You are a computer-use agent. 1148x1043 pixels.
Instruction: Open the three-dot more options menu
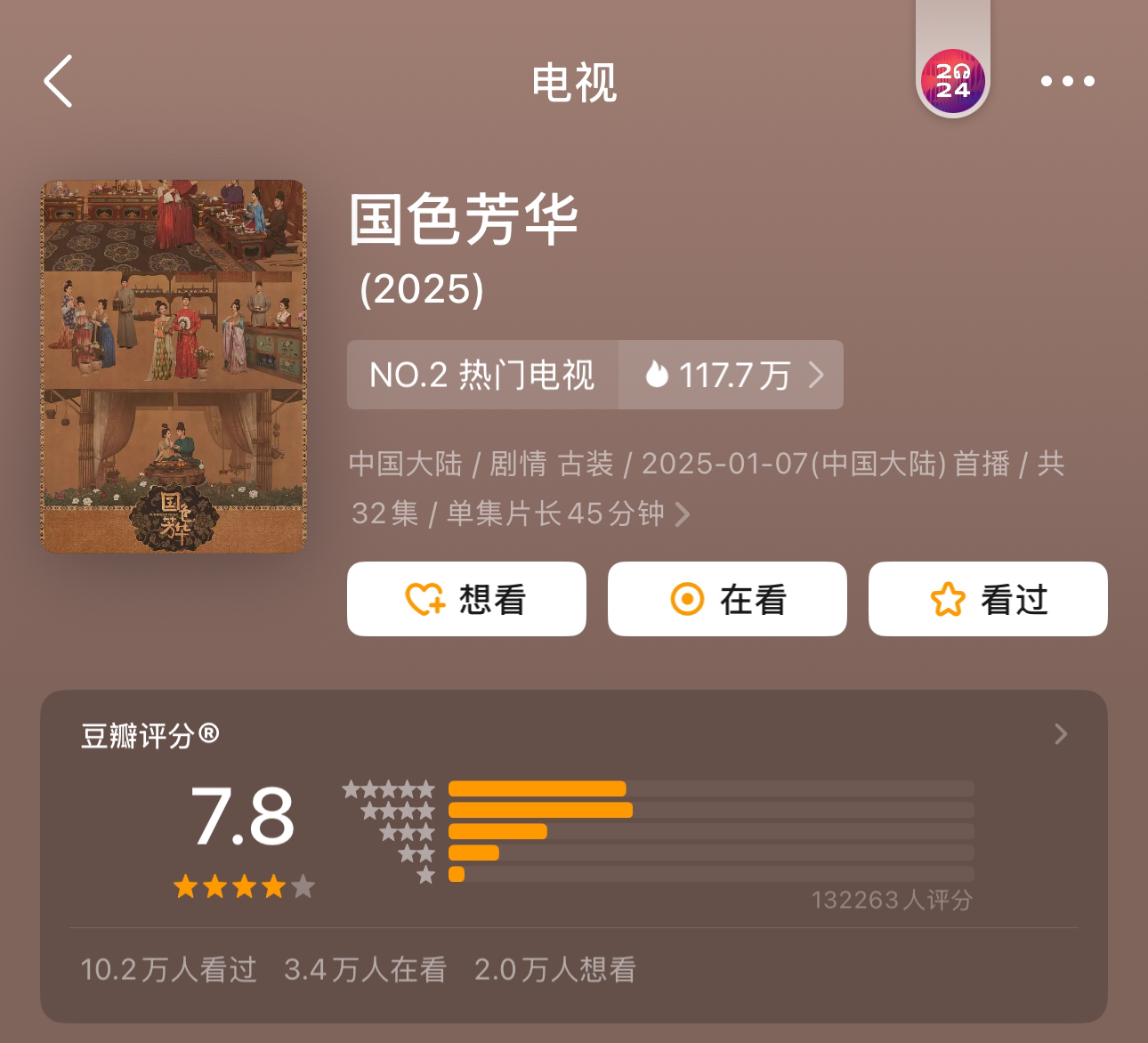(x=1067, y=81)
